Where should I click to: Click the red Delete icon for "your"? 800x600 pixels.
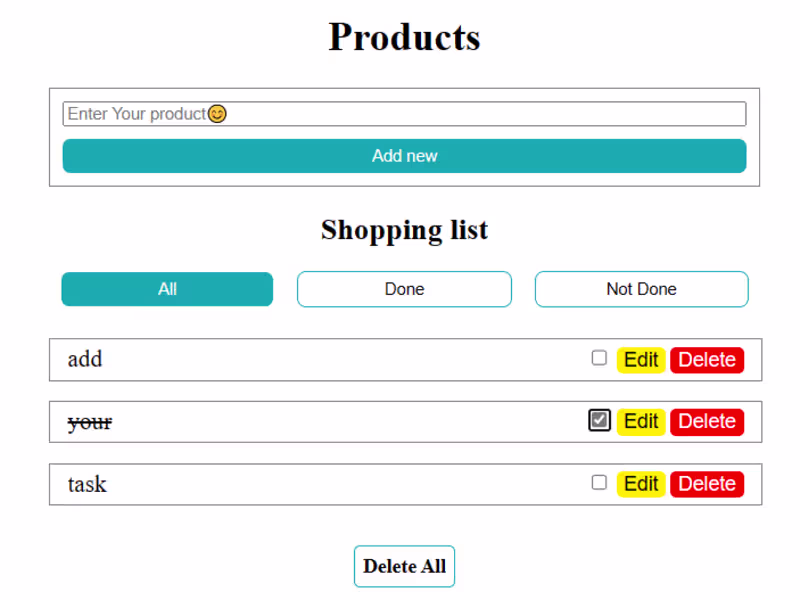coord(707,421)
